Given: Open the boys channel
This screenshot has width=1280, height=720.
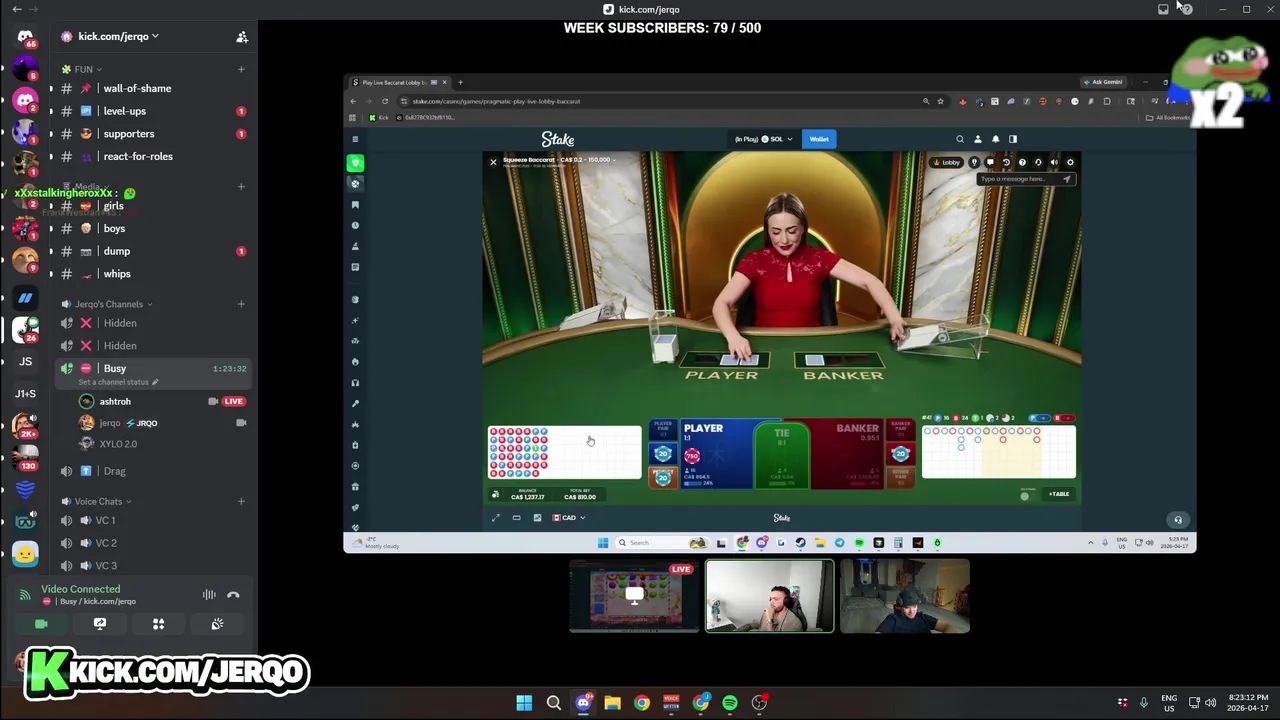Looking at the screenshot, I should (150, 228).
